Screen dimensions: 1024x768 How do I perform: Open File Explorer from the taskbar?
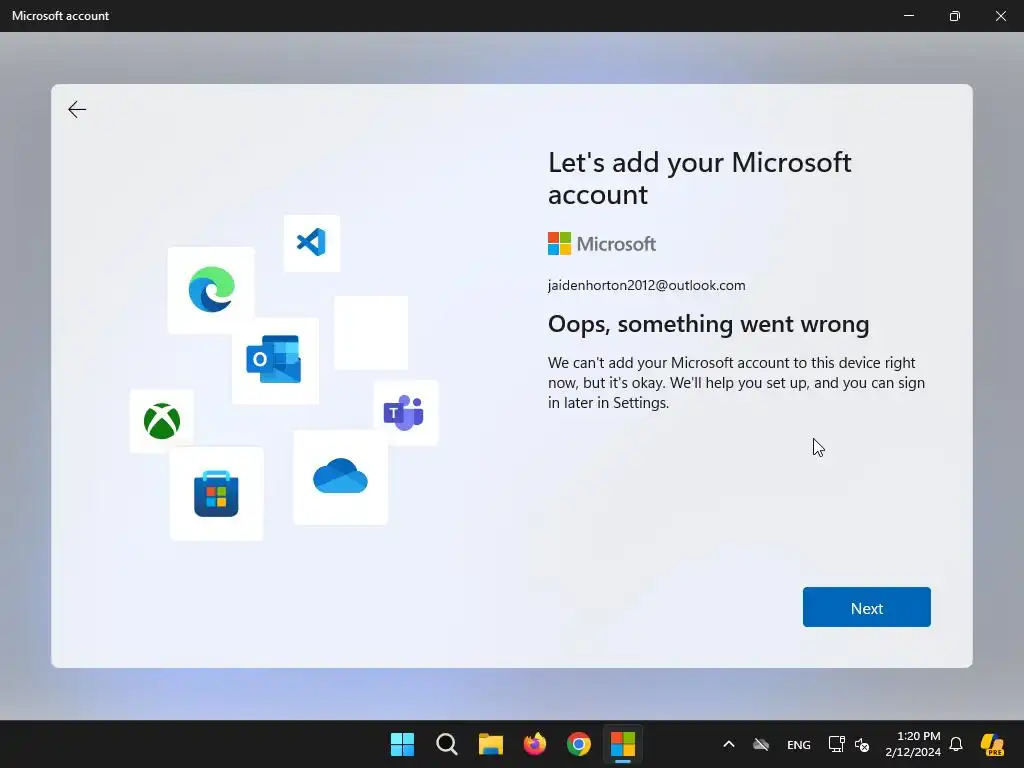coord(490,744)
